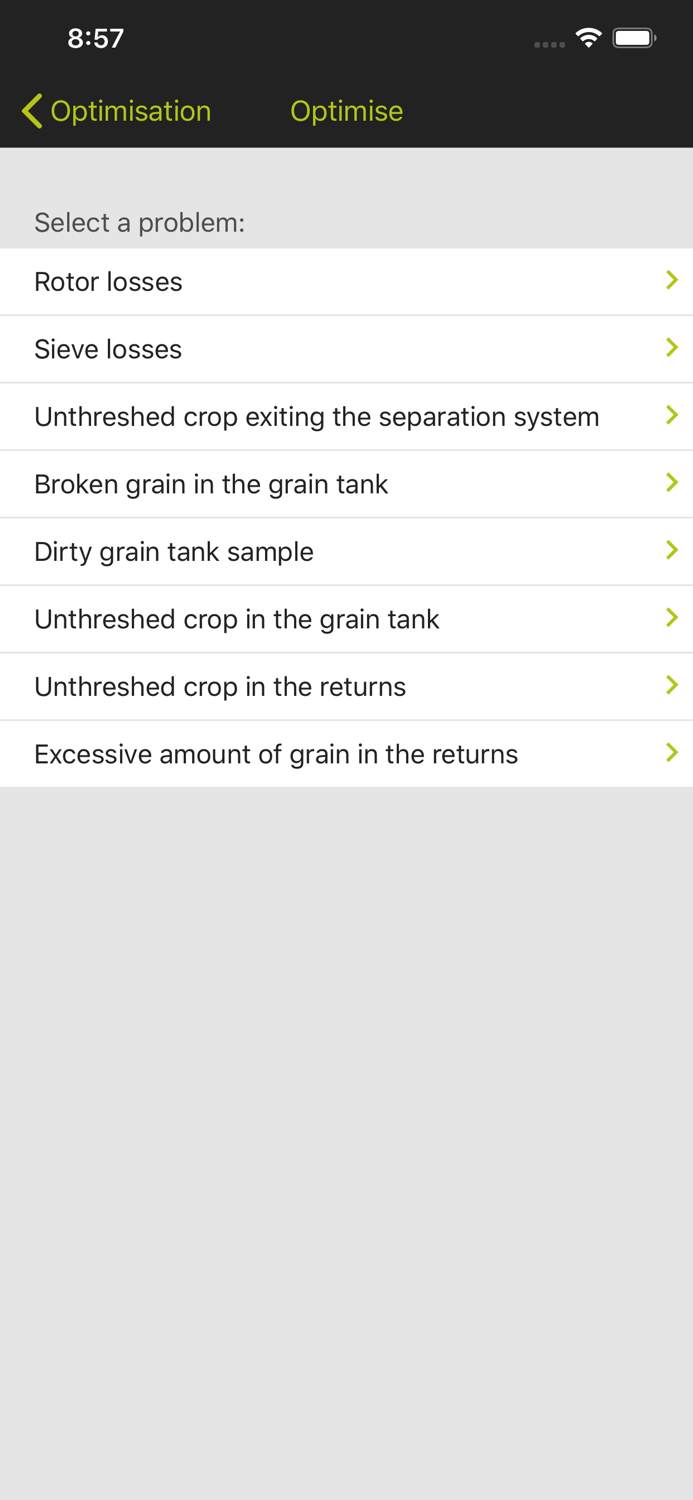
Task: Expand Rotor losses with its chevron arrow
Action: [x=672, y=281]
